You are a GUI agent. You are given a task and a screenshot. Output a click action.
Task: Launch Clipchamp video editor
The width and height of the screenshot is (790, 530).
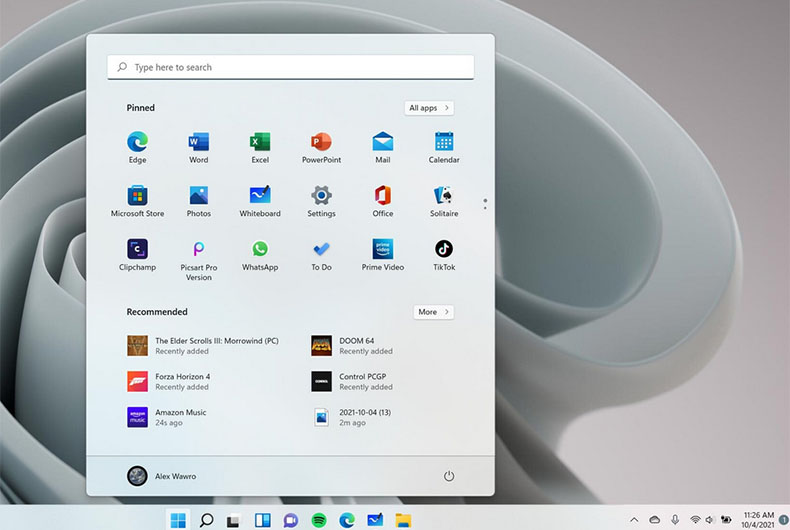137,255
